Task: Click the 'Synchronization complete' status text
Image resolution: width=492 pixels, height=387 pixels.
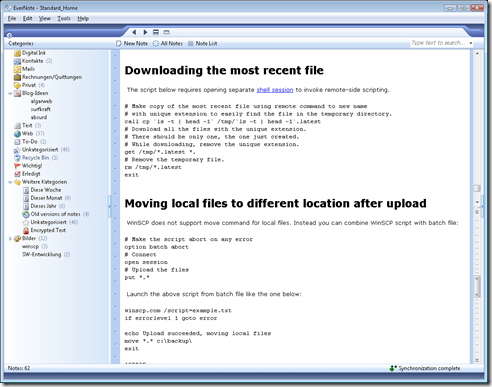Action: click(429, 368)
